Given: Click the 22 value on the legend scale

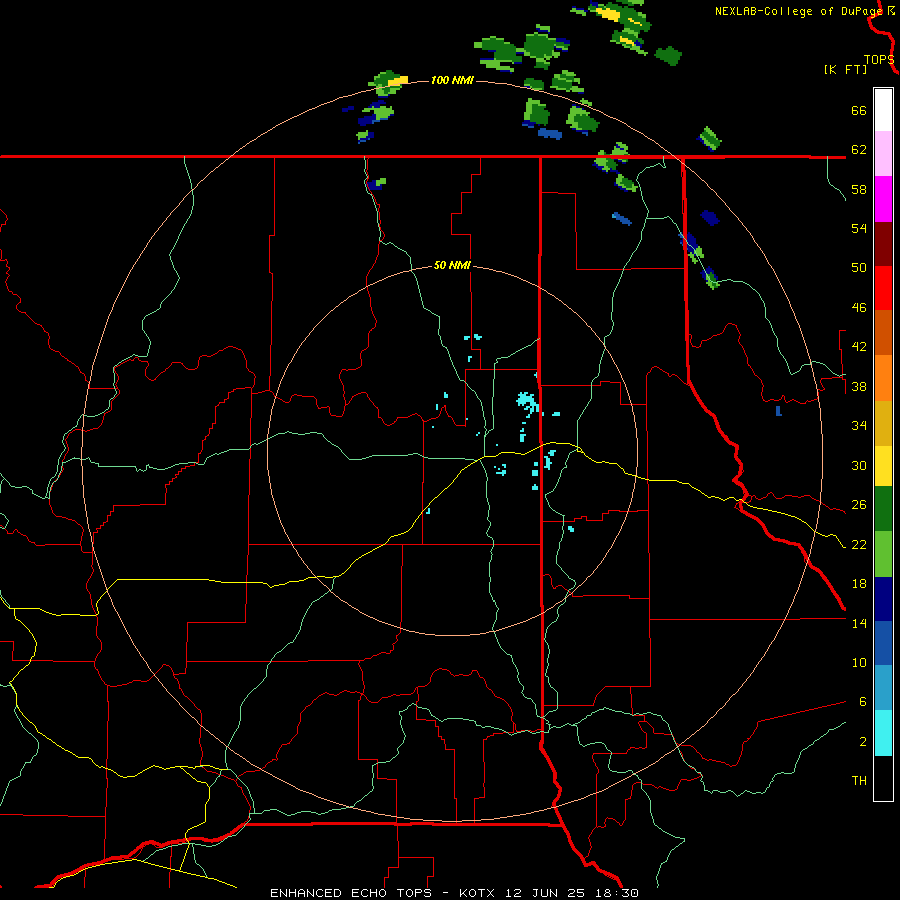Looking at the screenshot, I should pos(859,544).
